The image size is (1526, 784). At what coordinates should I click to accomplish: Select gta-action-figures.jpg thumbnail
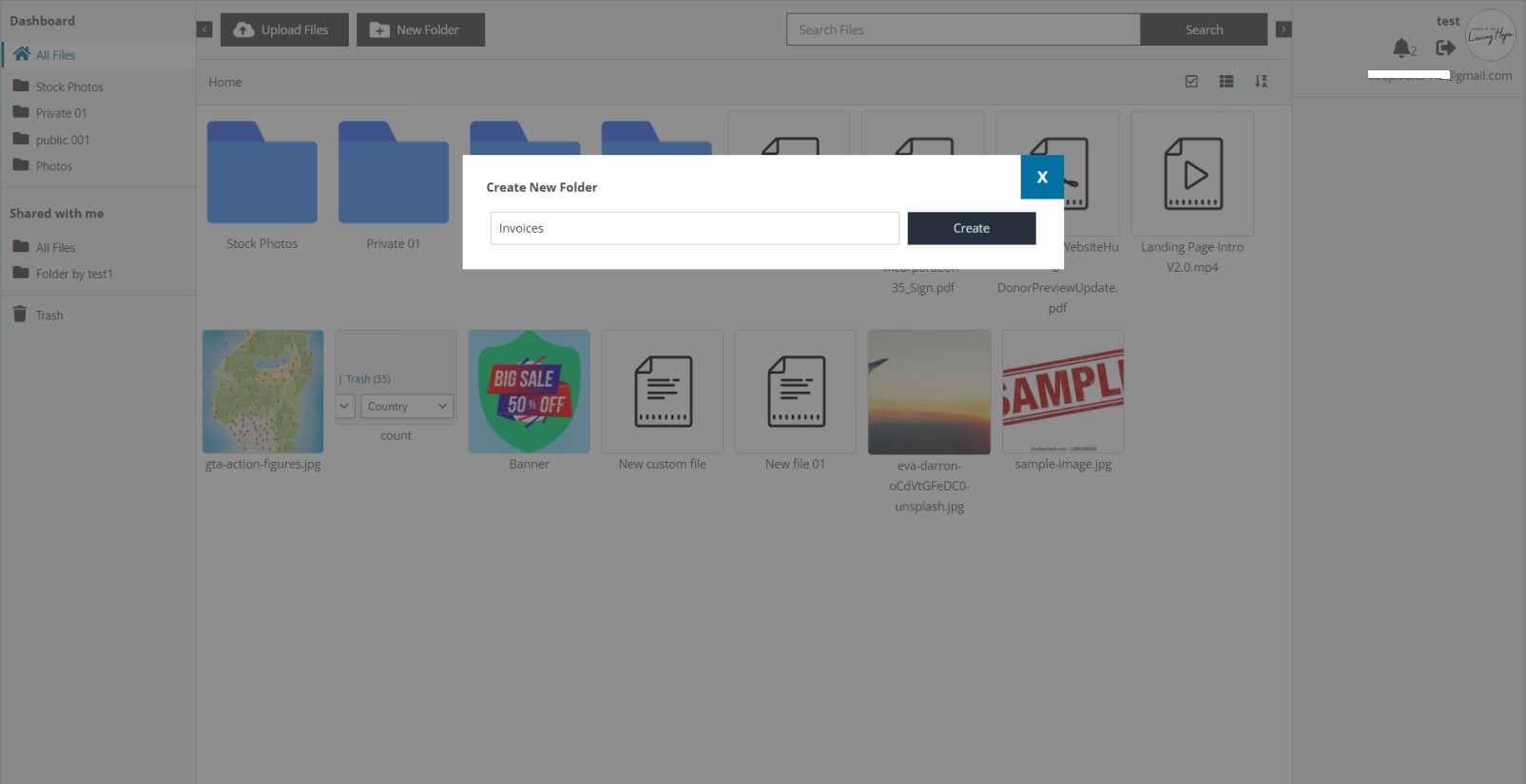tap(263, 392)
